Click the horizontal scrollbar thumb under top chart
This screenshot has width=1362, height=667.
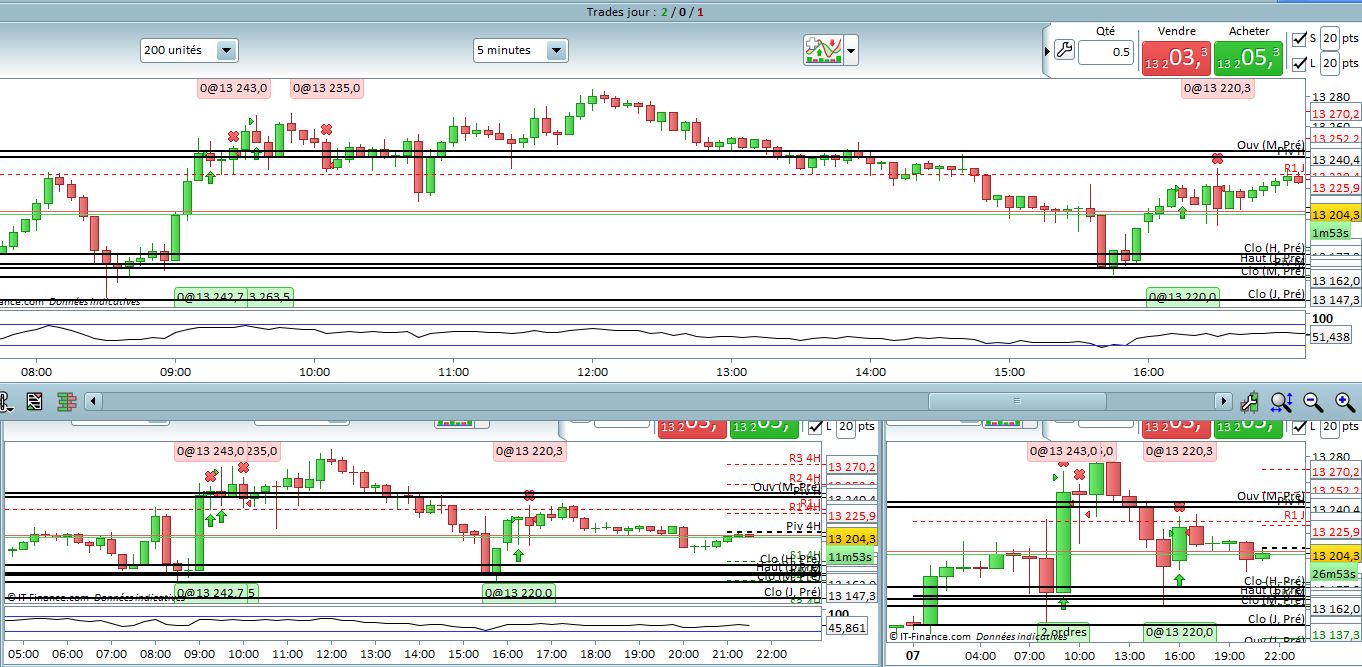coord(1017,401)
